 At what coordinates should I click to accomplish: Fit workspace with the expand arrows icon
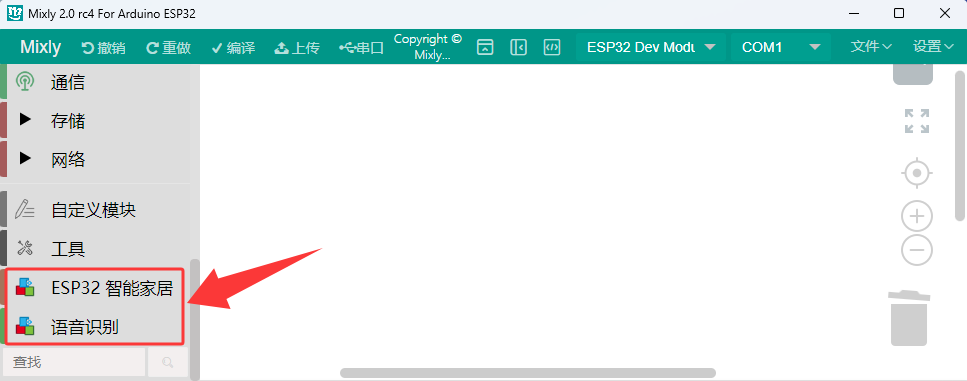[x=916, y=121]
